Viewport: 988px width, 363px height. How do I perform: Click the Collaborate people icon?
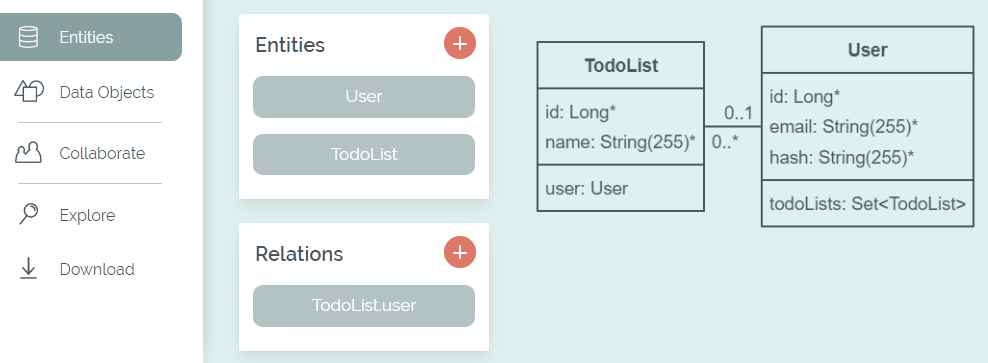click(28, 153)
